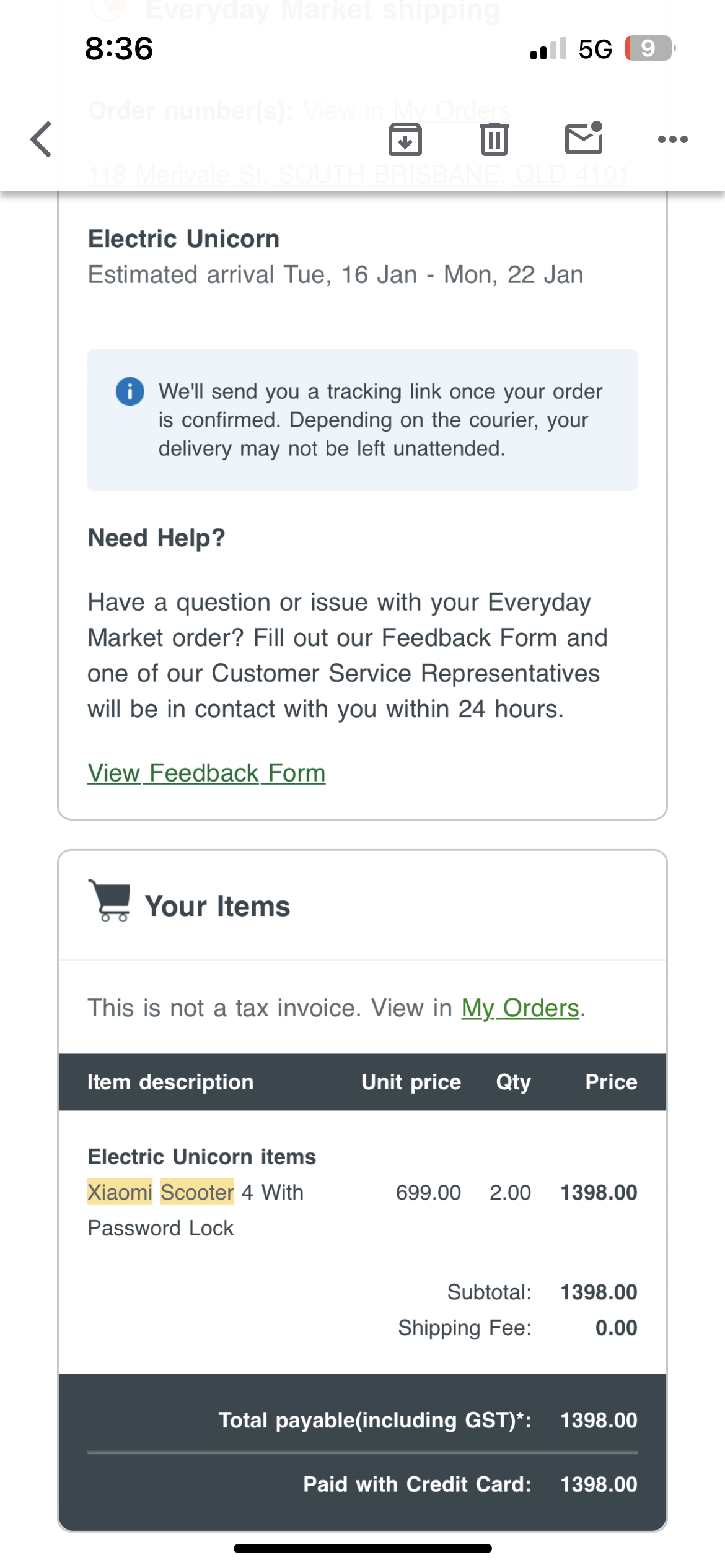Tap the blue info icon
This screenshot has height=1568, width=725.
(x=130, y=391)
